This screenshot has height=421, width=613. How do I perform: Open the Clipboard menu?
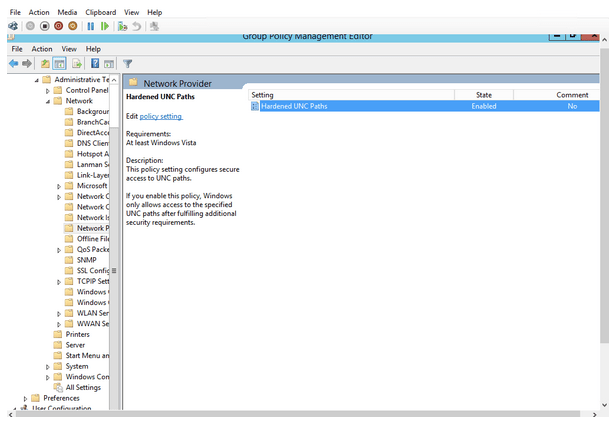(x=100, y=13)
